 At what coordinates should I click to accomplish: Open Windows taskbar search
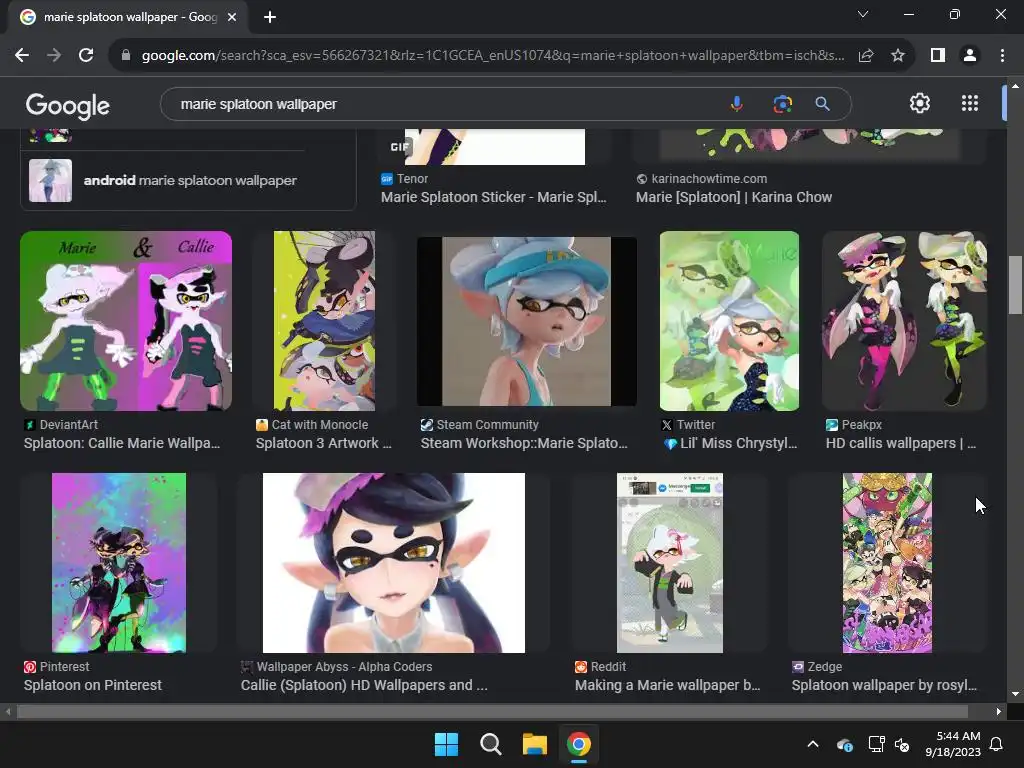[490, 744]
